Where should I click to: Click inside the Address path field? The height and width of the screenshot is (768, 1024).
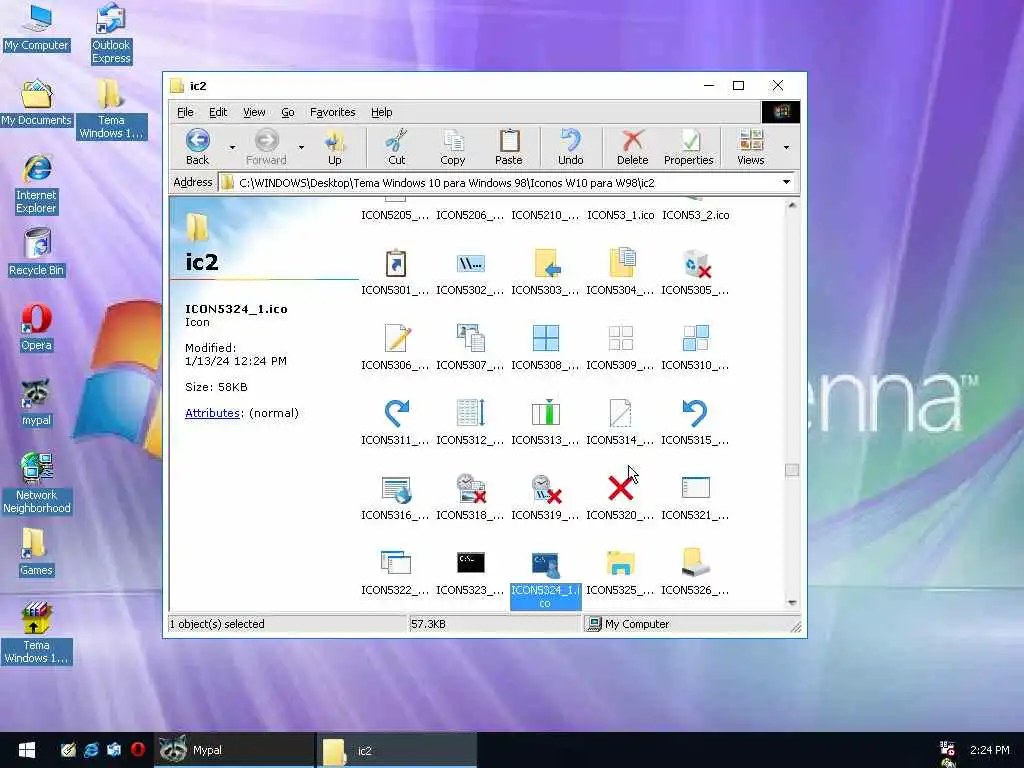pyautogui.click(x=500, y=183)
